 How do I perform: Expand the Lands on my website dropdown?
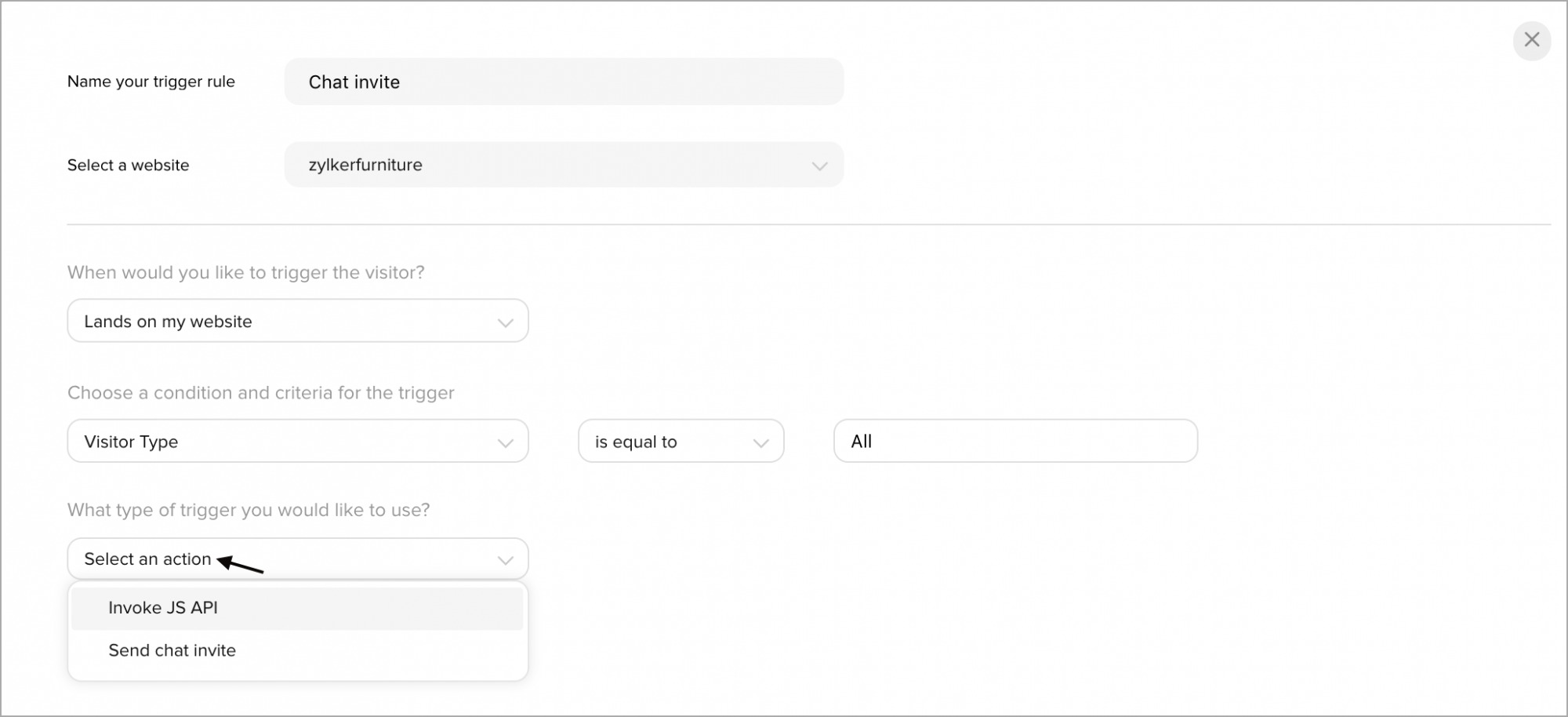tap(296, 321)
